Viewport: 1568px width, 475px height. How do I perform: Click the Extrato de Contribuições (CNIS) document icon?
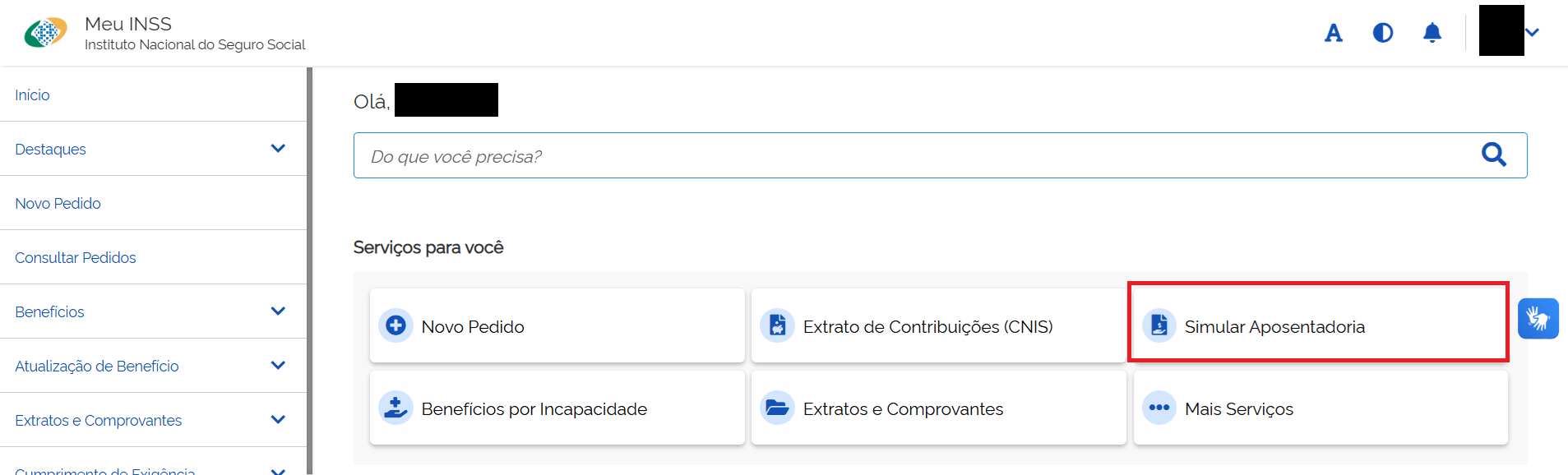(x=776, y=325)
